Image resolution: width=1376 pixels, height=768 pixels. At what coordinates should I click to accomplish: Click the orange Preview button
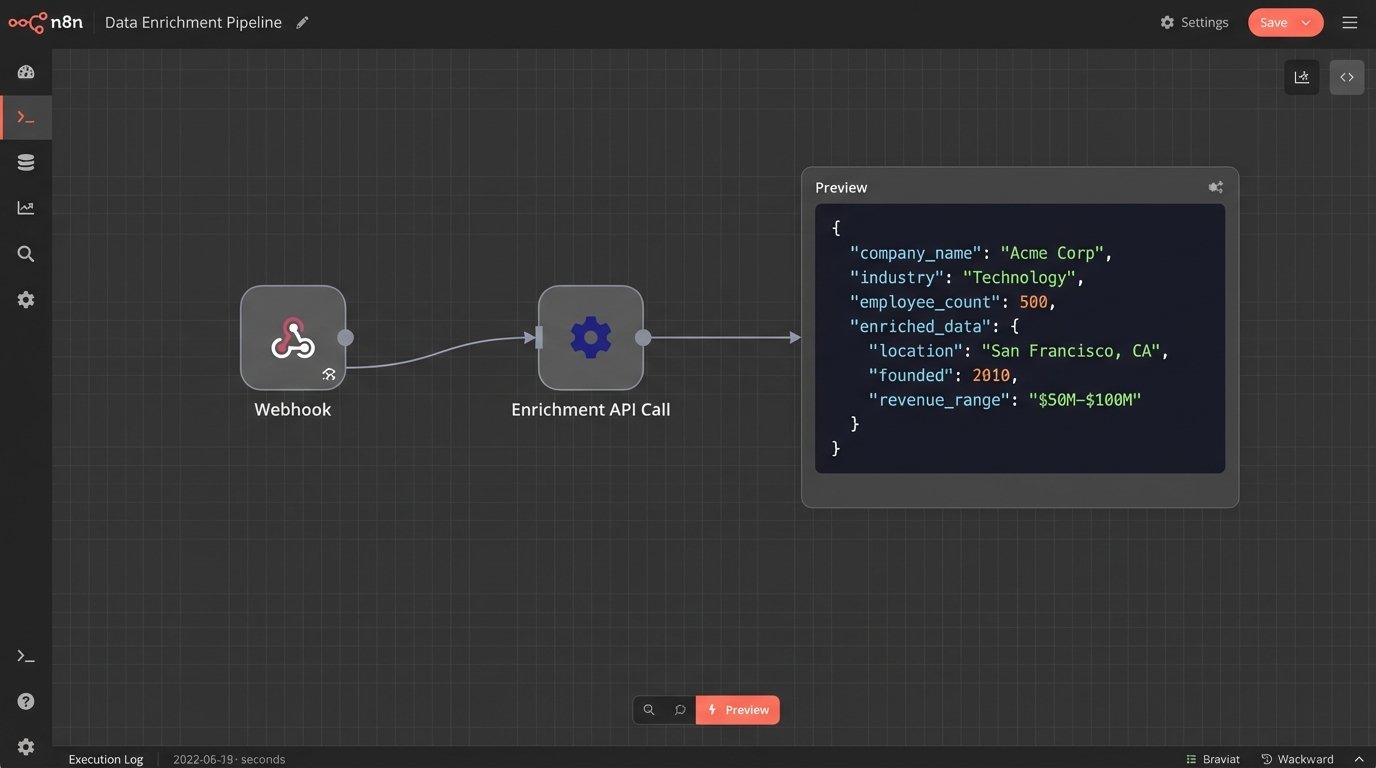coord(738,710)
